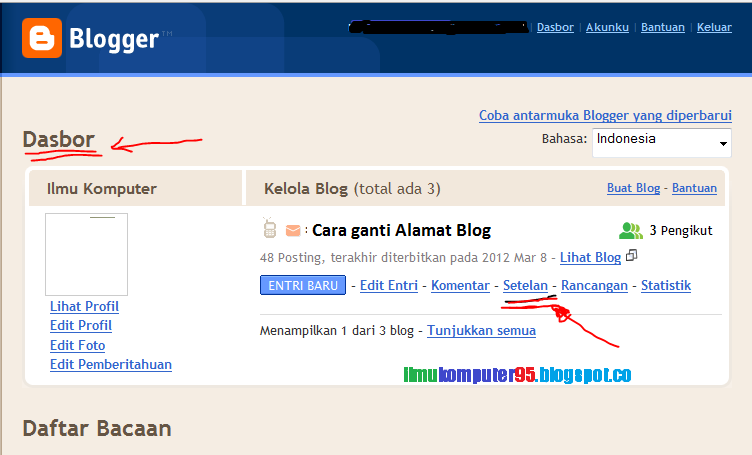Click Tunjukkan semua to show all blogs

point(482,330)
